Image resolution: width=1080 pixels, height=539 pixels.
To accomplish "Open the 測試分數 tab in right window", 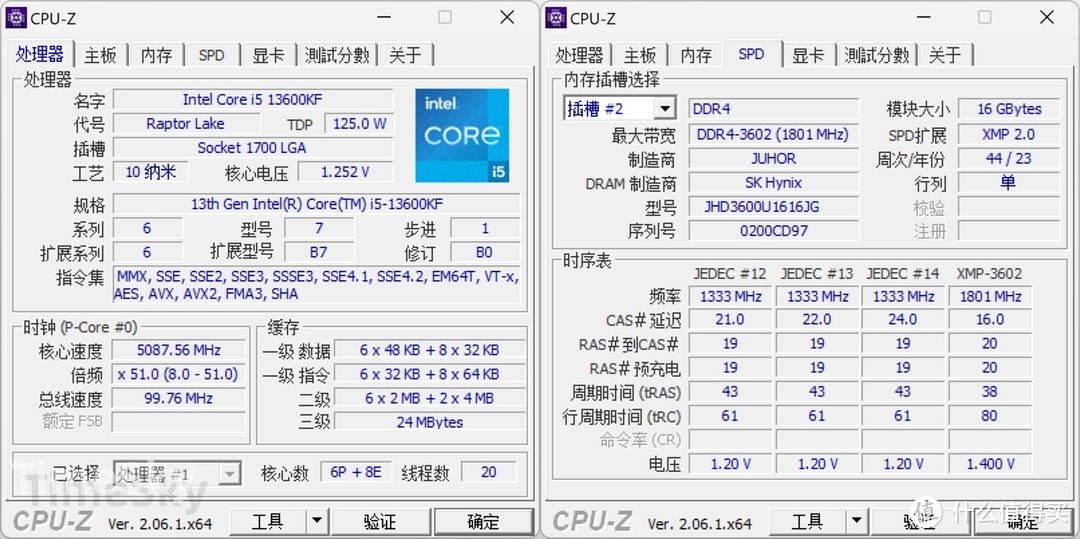I will coord(877,55).
